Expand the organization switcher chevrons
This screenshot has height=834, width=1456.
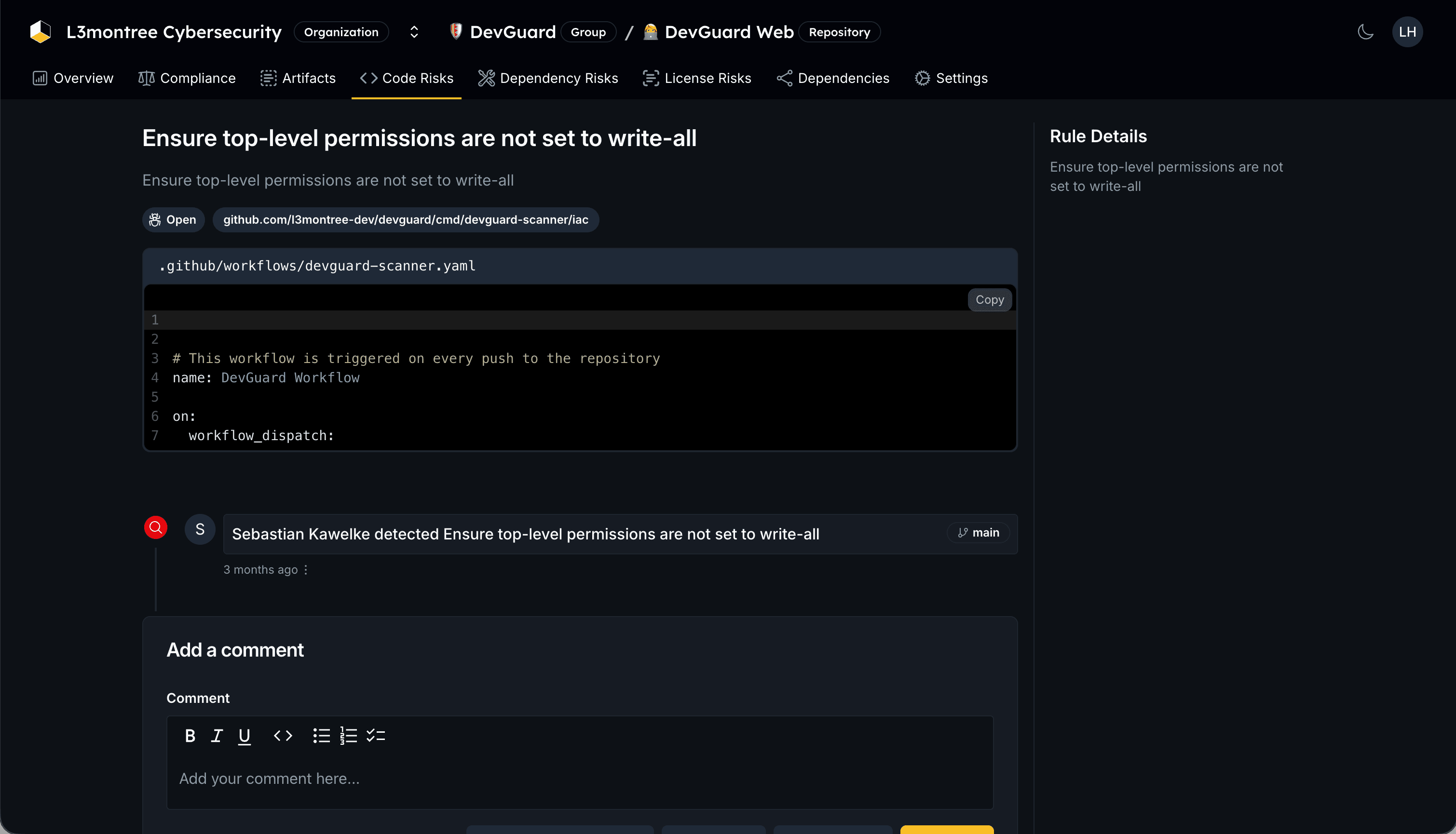[414, 31]
